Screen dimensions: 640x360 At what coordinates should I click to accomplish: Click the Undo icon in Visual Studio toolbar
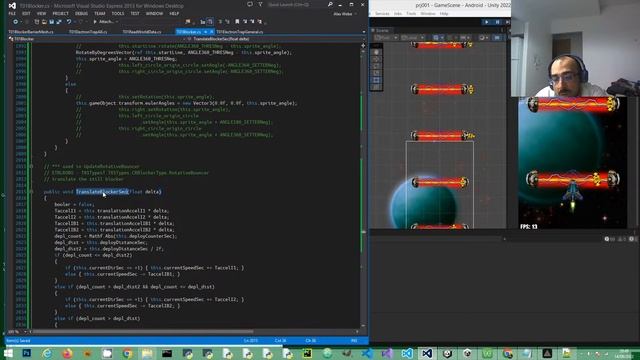69,22
